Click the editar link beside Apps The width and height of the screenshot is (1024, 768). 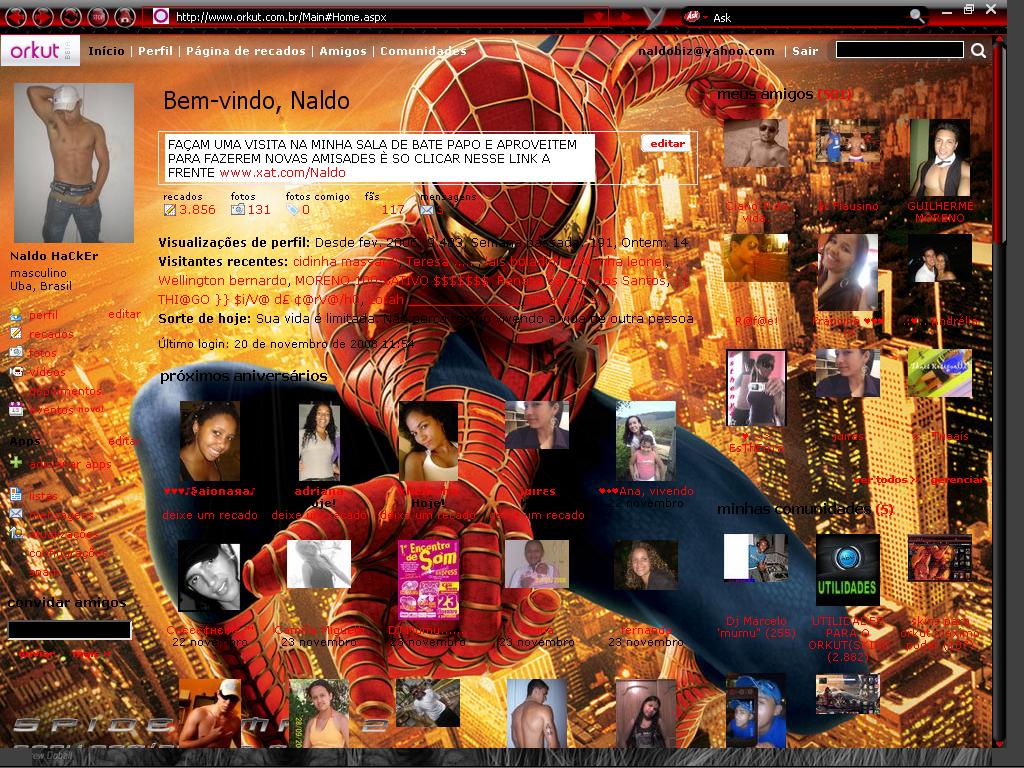coord(123,441)
